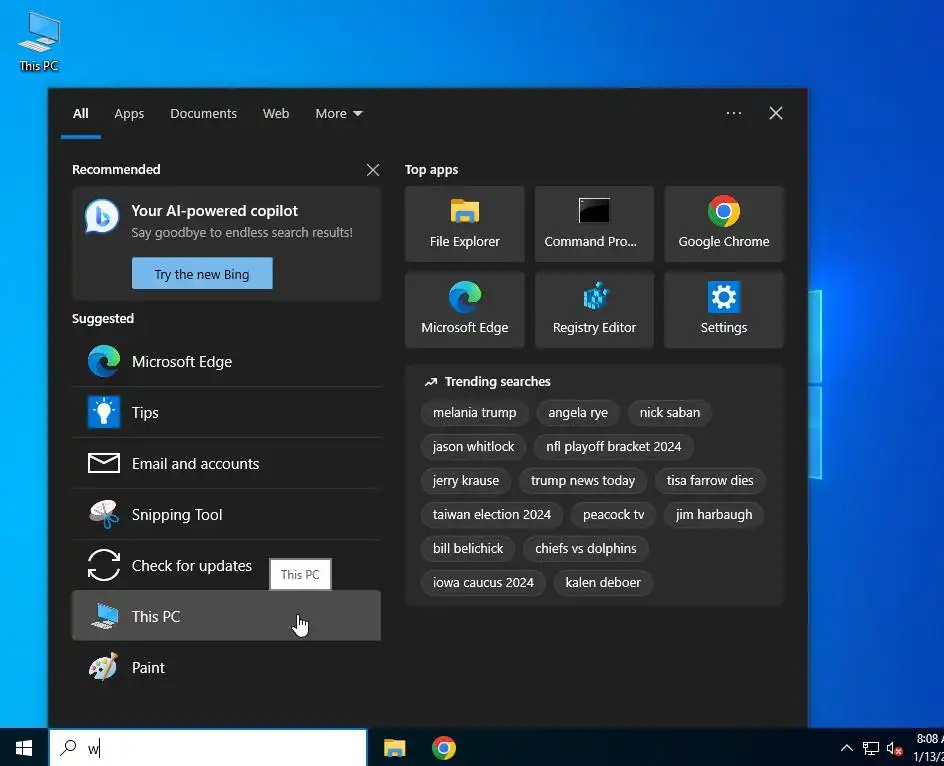Click the network tray icon

pyautogui.click(x=871, y=749)
